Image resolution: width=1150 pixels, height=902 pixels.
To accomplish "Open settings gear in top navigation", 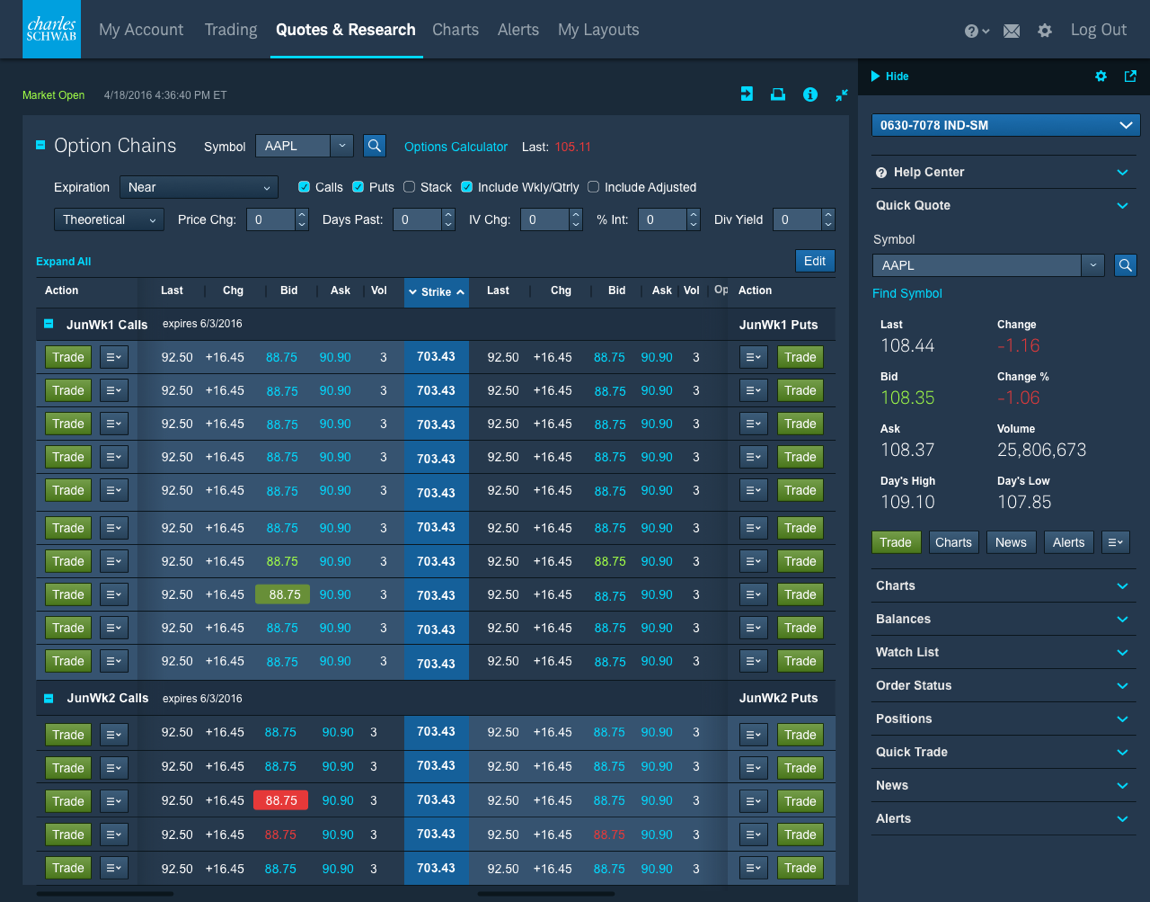I will [1044, 31].
